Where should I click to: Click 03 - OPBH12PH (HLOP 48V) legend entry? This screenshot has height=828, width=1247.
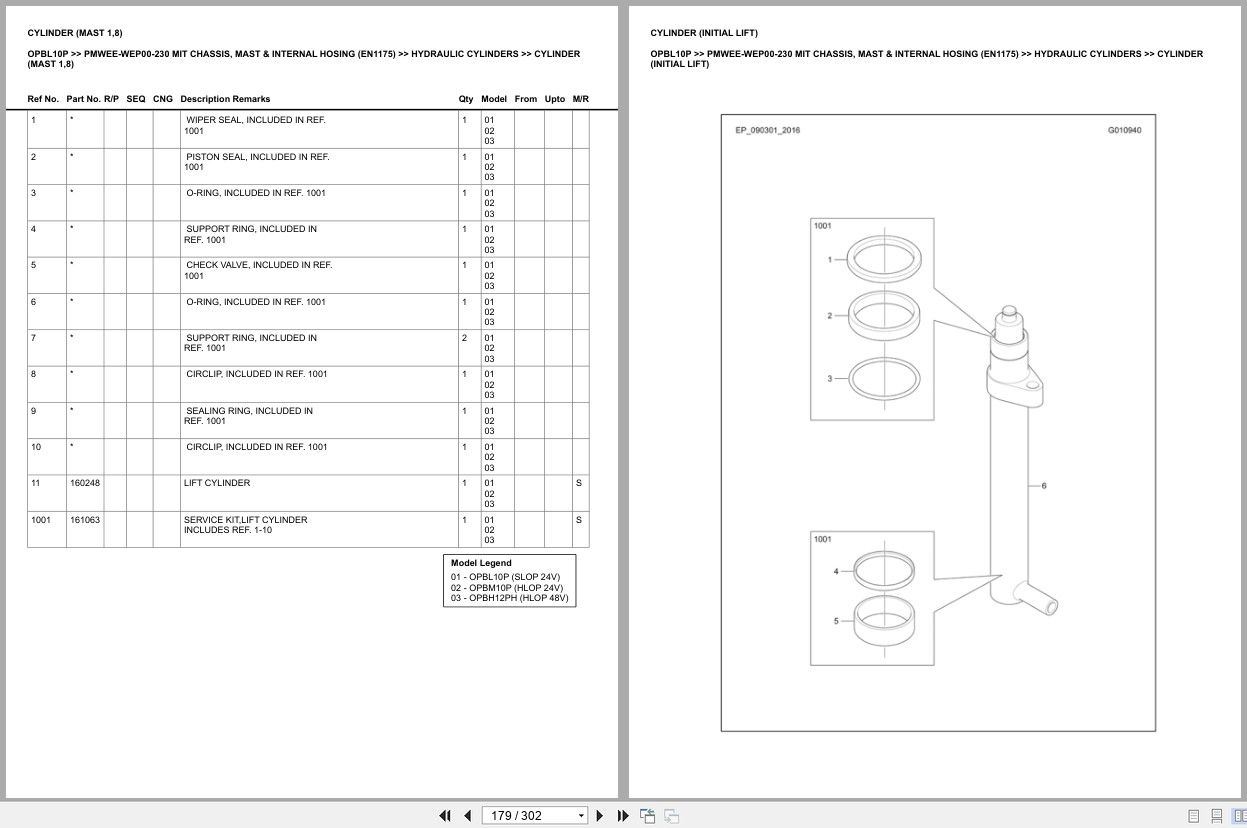[509, 598]
